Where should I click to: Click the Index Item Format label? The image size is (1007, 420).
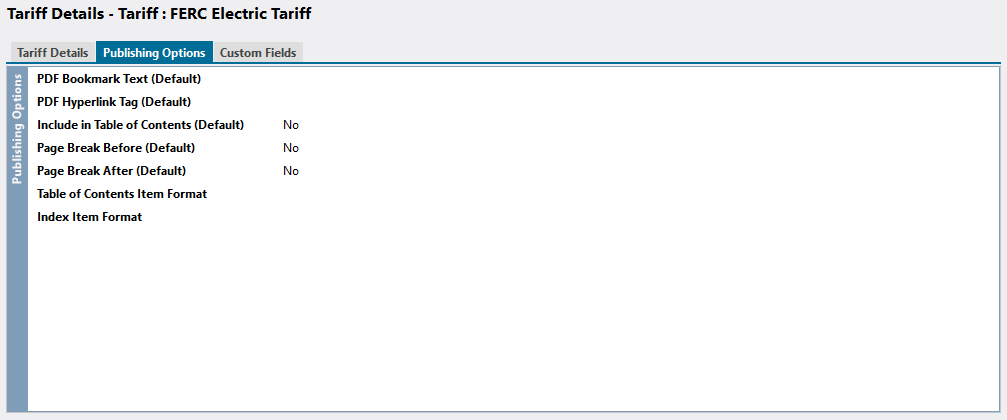89,217
